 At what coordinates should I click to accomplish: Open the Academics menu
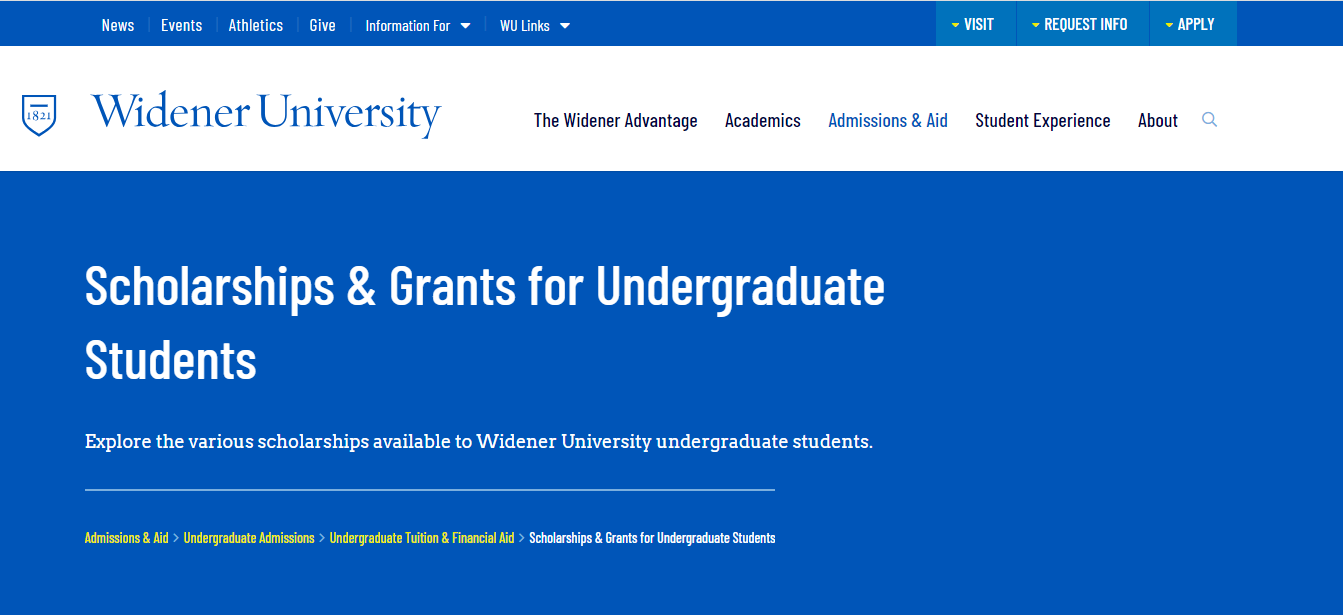pyautogui.click(x=763, y=120)
